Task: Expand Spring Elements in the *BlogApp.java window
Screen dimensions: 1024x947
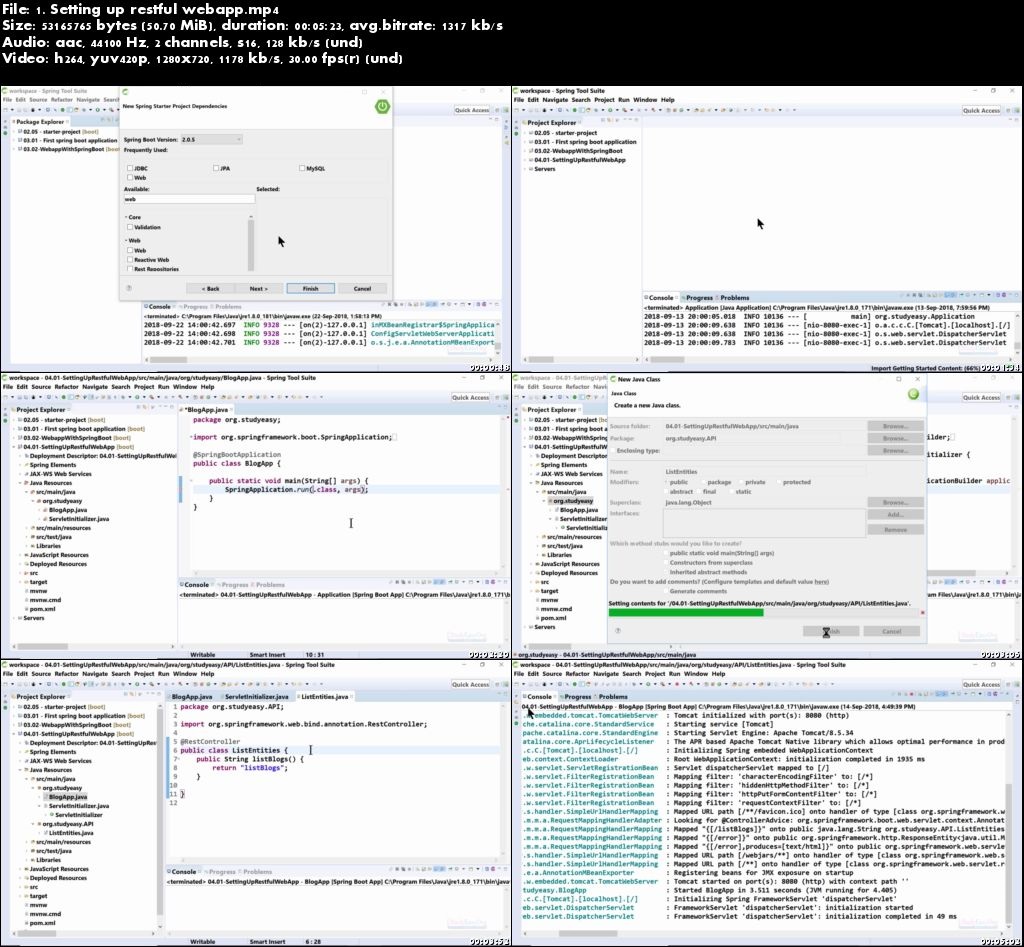Action: point(20,465)
